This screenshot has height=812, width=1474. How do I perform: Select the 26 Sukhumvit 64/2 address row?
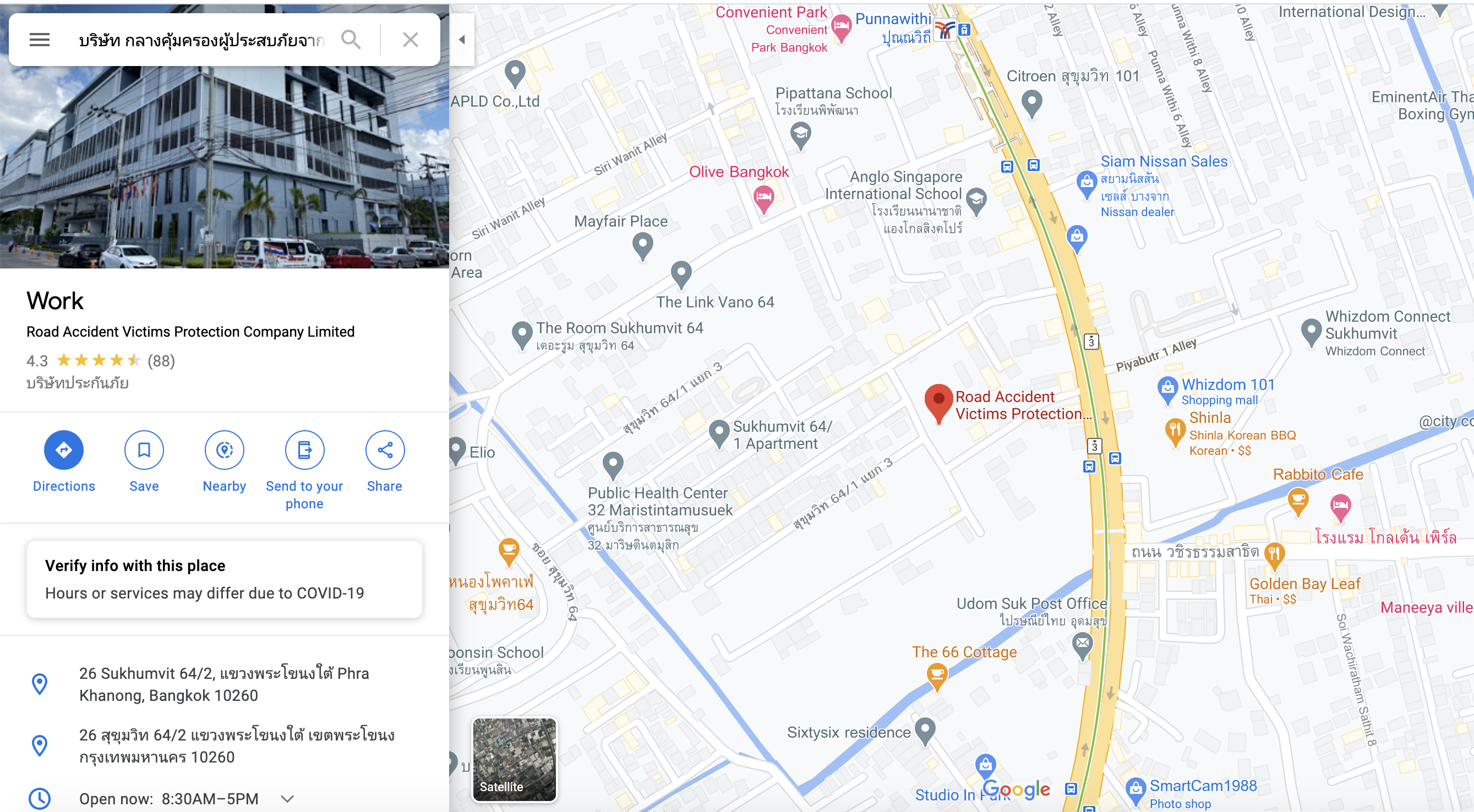tap(225, 684)
